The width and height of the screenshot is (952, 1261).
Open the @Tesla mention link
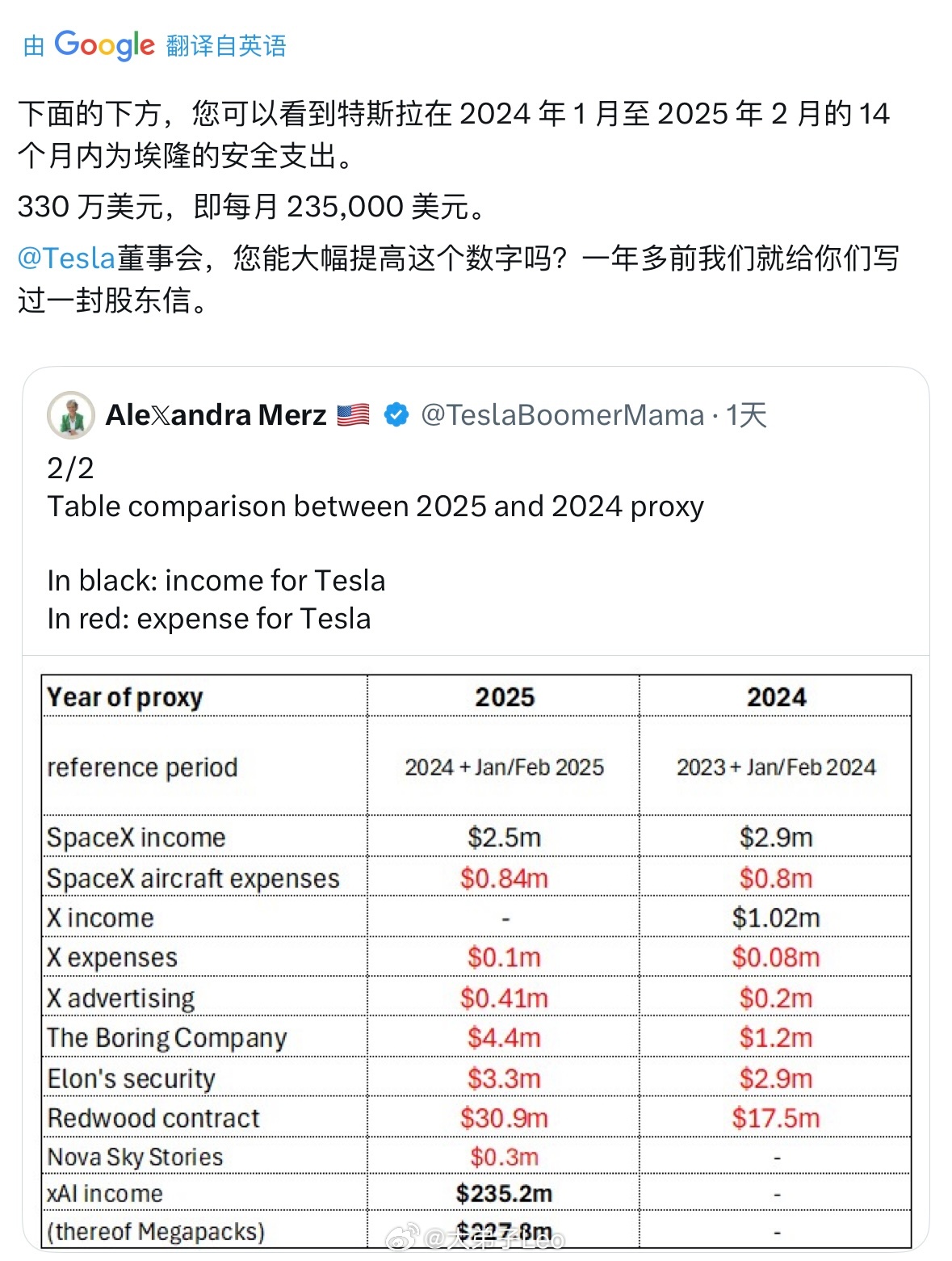click(x=67, y=259)
